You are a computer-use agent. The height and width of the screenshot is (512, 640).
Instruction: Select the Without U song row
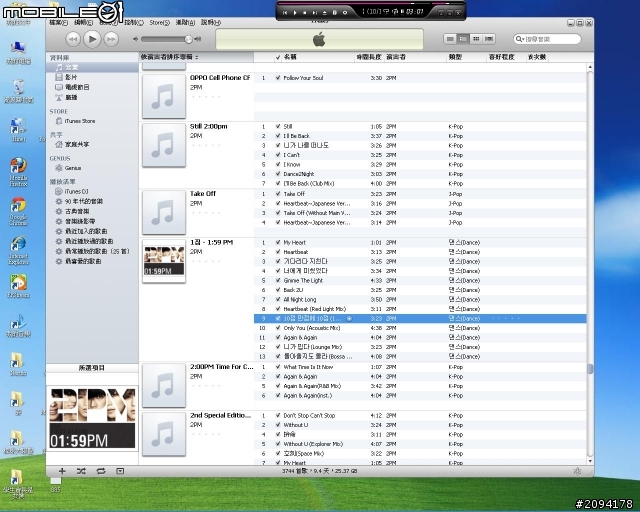pyautogui.click(x=420, y=425)
